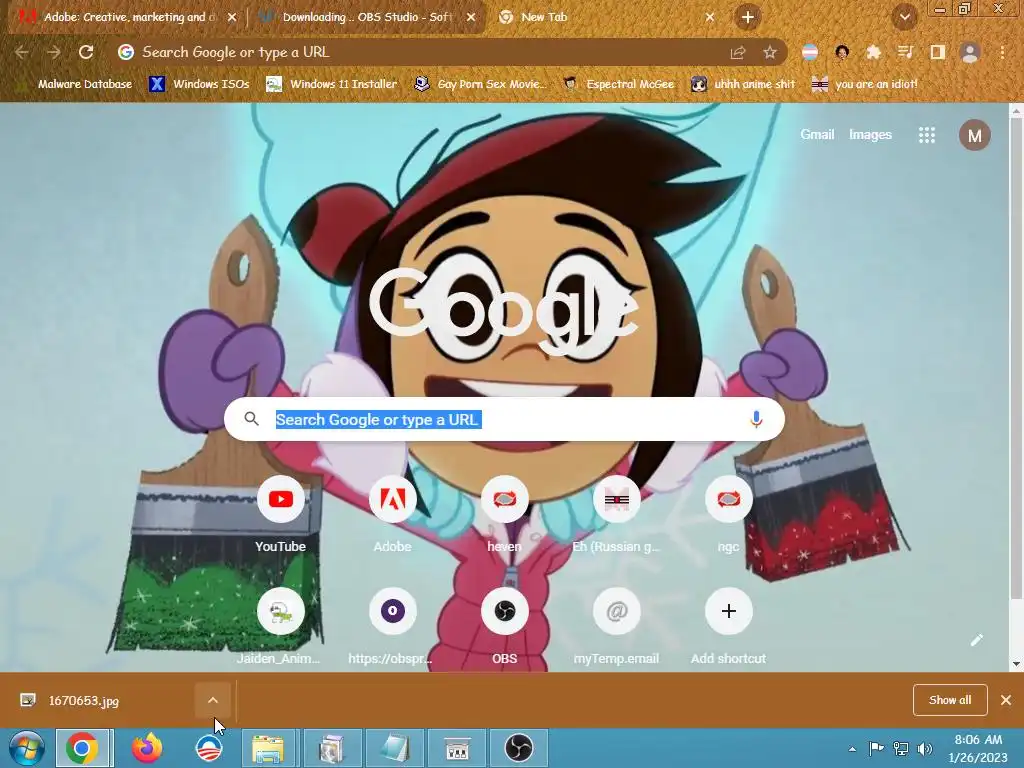Open the Adobe shortcut tile
Image resolution: width=1024 pixels, height=768 pixels.
tap(392, 516)
